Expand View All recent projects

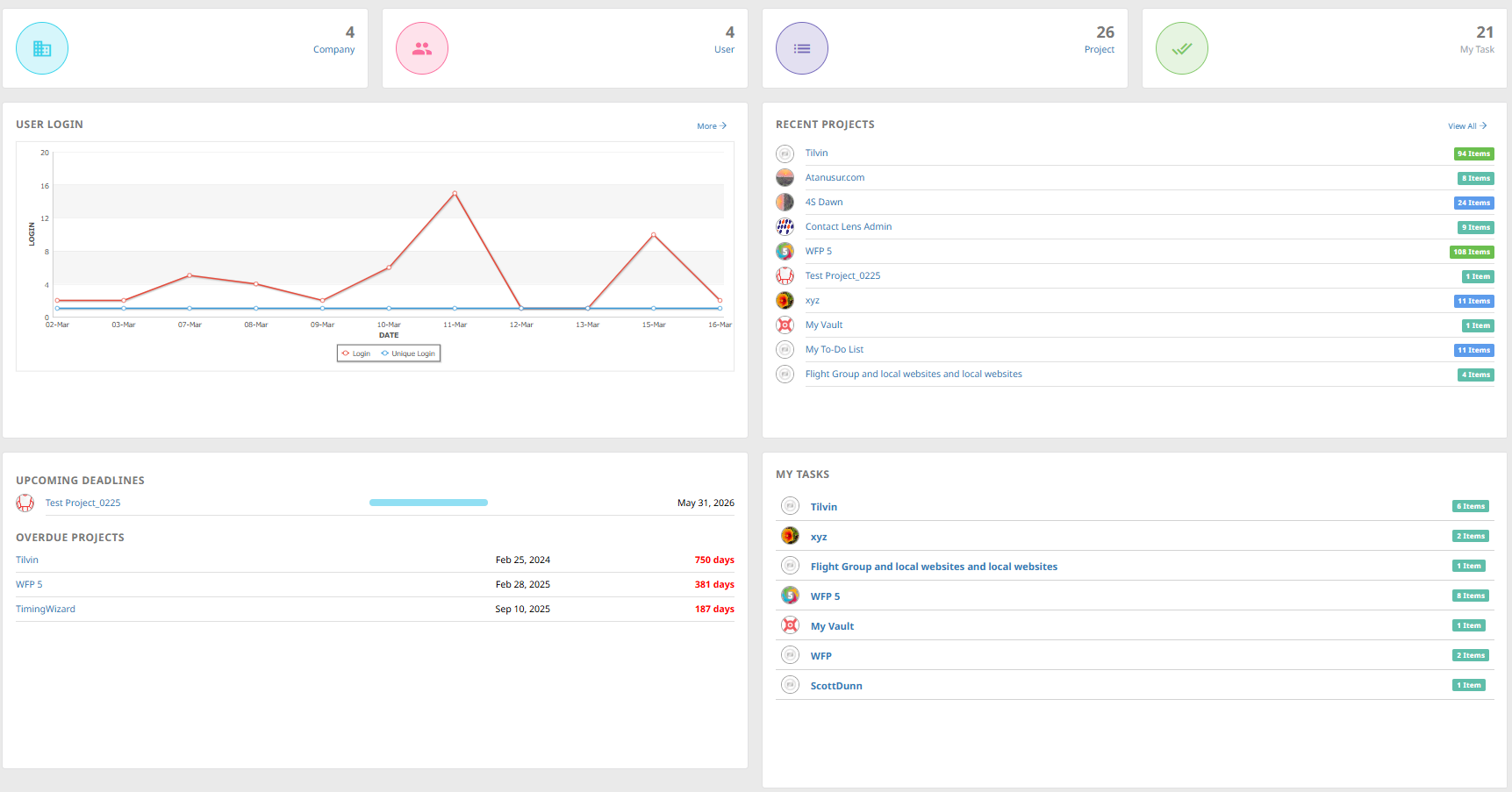(x=1467, y=125)
